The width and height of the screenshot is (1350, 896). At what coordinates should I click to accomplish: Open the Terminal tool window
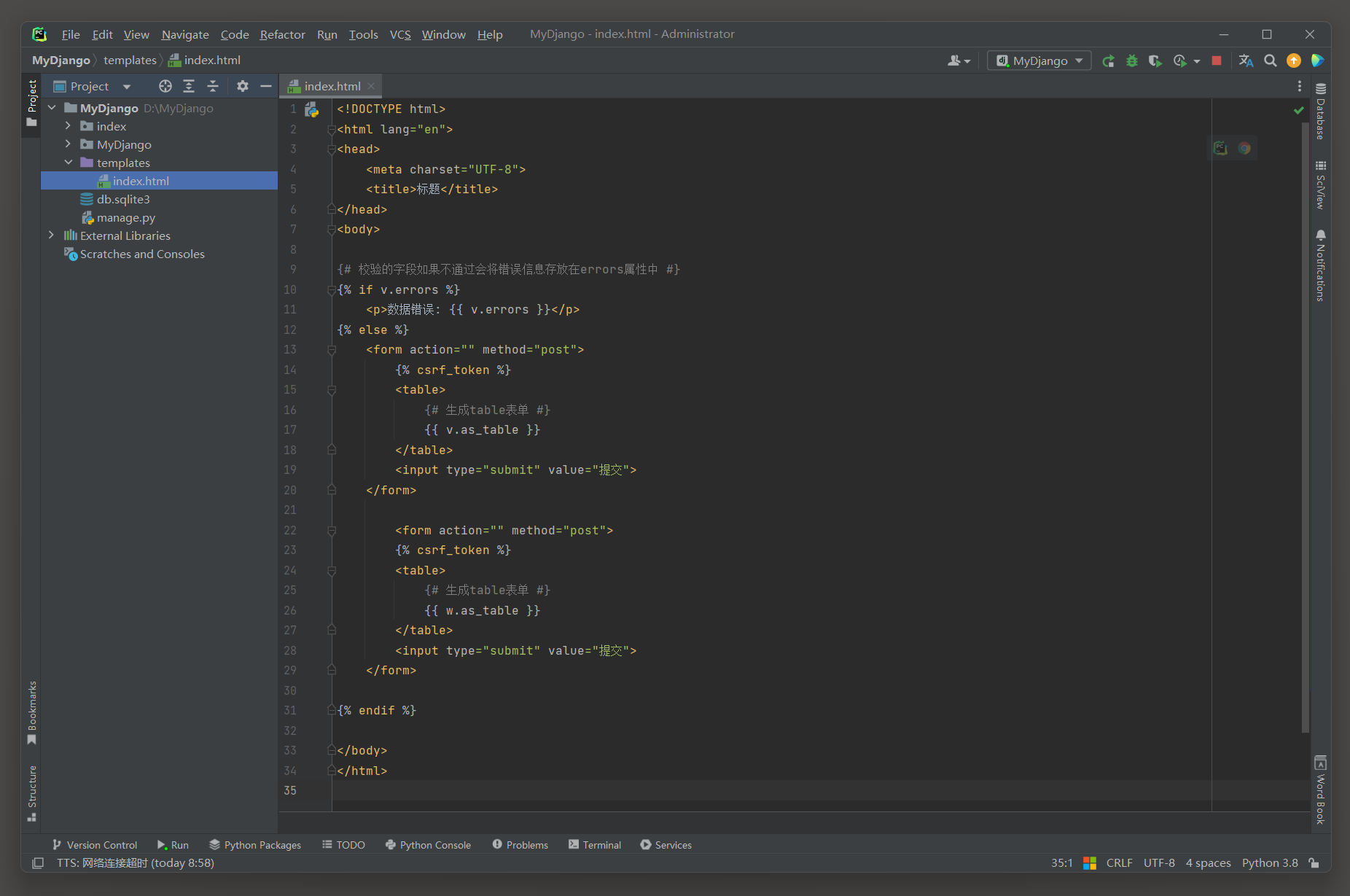point(595,845)
